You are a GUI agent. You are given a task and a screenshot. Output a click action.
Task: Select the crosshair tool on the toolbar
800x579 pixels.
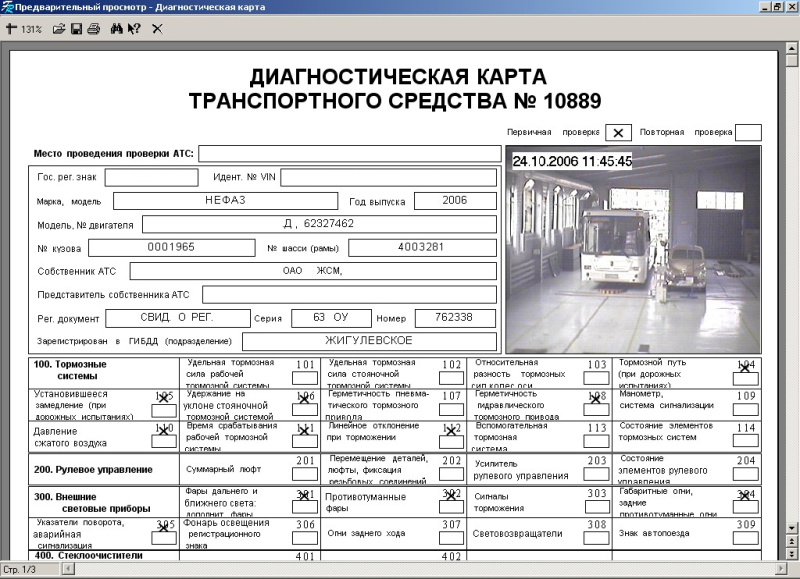(10, 30)
